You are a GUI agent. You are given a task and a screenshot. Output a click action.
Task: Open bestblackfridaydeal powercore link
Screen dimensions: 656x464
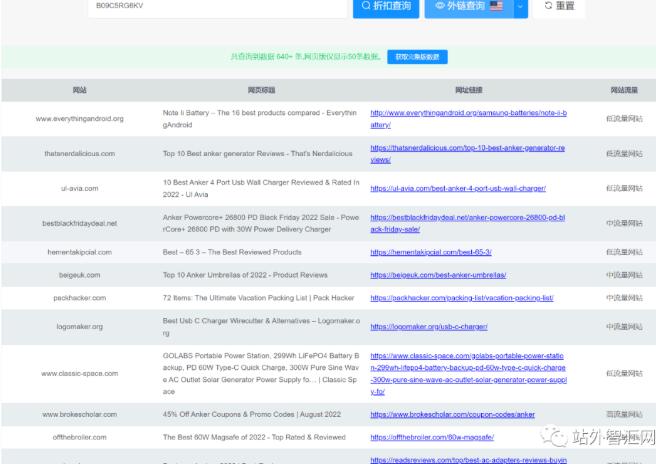point(467,223)
